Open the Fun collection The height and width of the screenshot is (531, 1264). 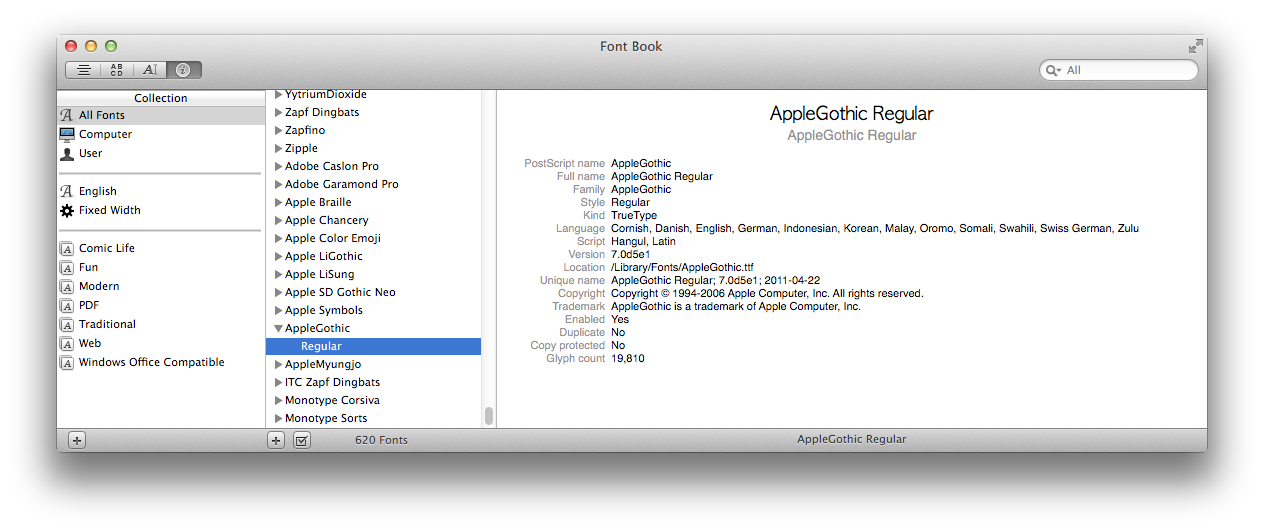coord(161,267)
